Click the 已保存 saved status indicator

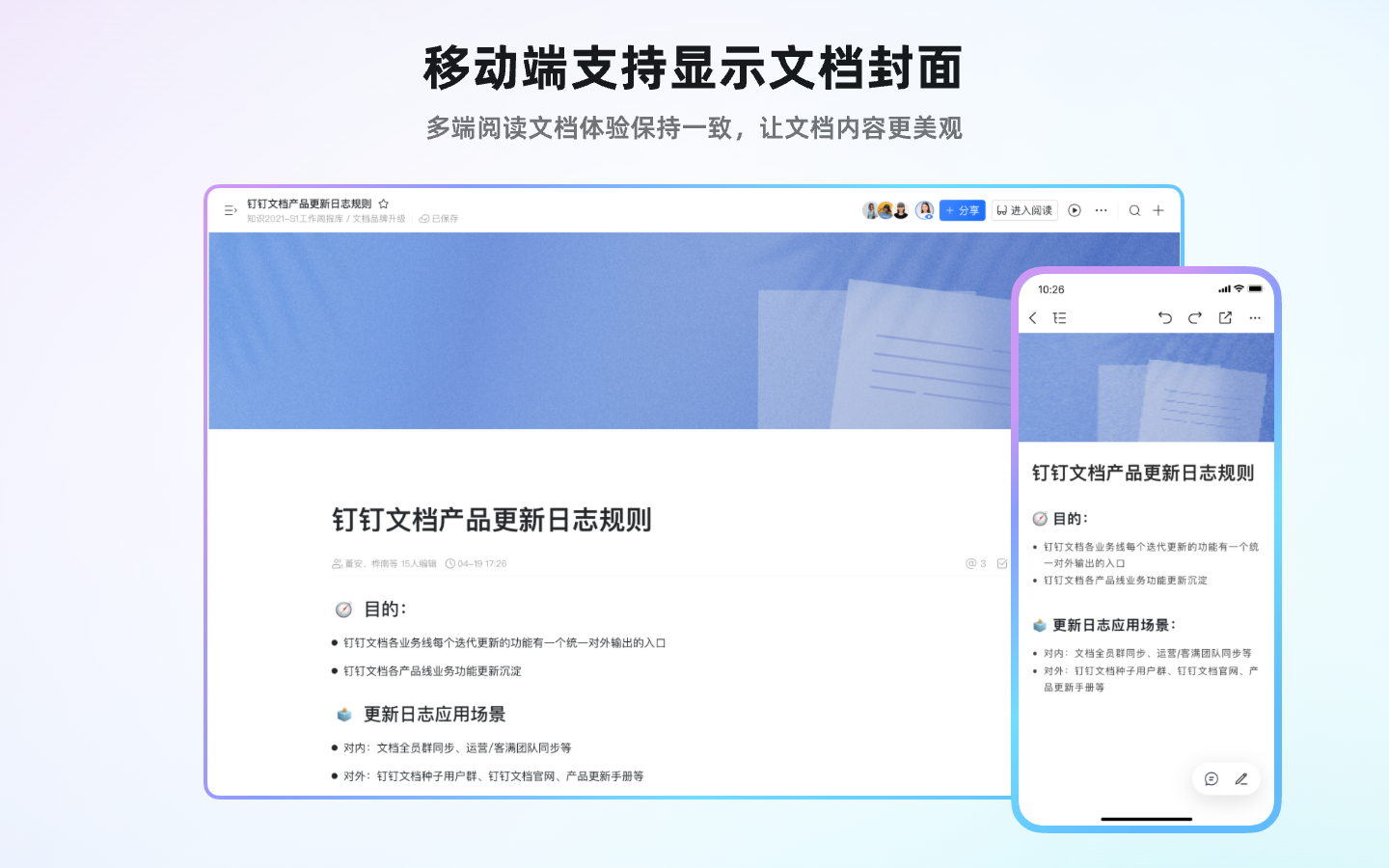pyautogui.click(x=439, y=219)
